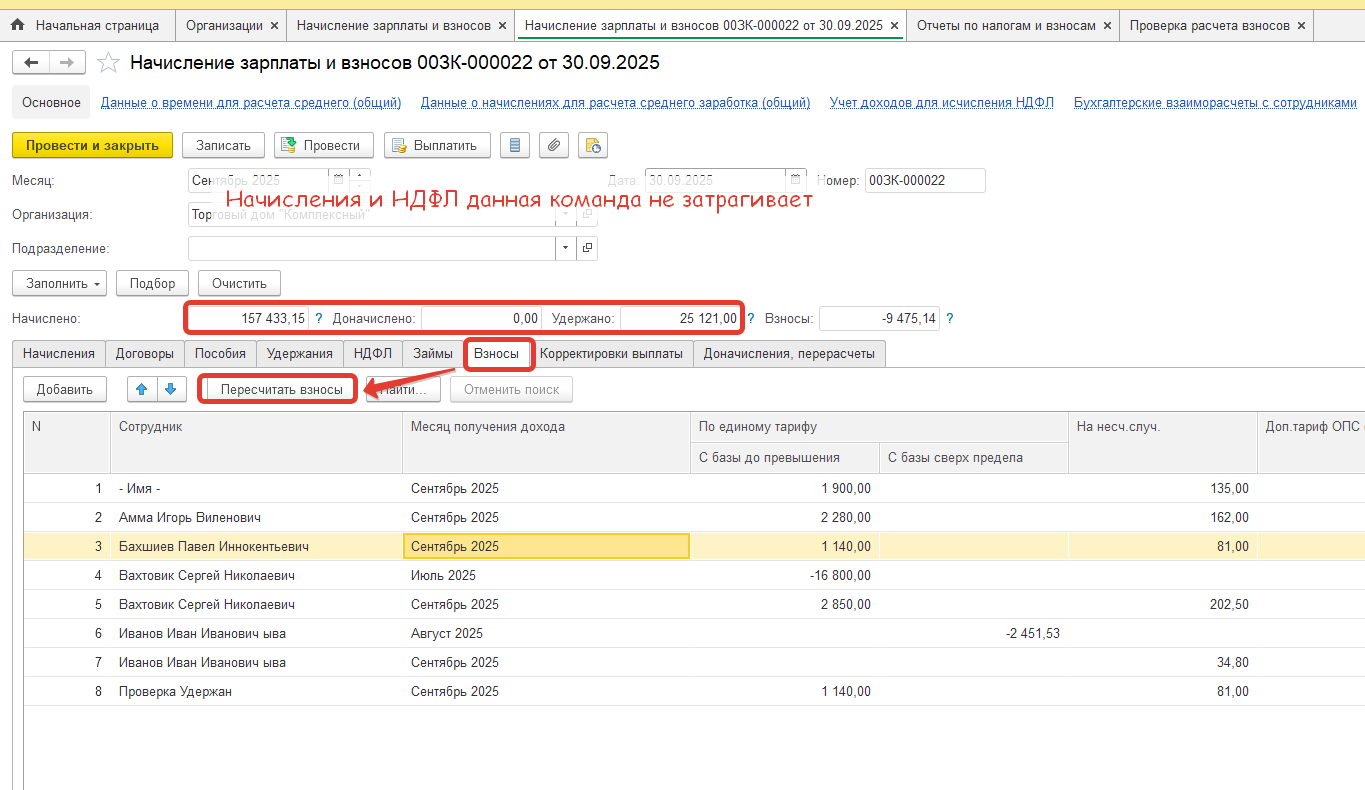The image size is (1365, 790).
Task: Select the Вахтовик Сергей Николаевич July 2025 row
Action: coord(206,575)
